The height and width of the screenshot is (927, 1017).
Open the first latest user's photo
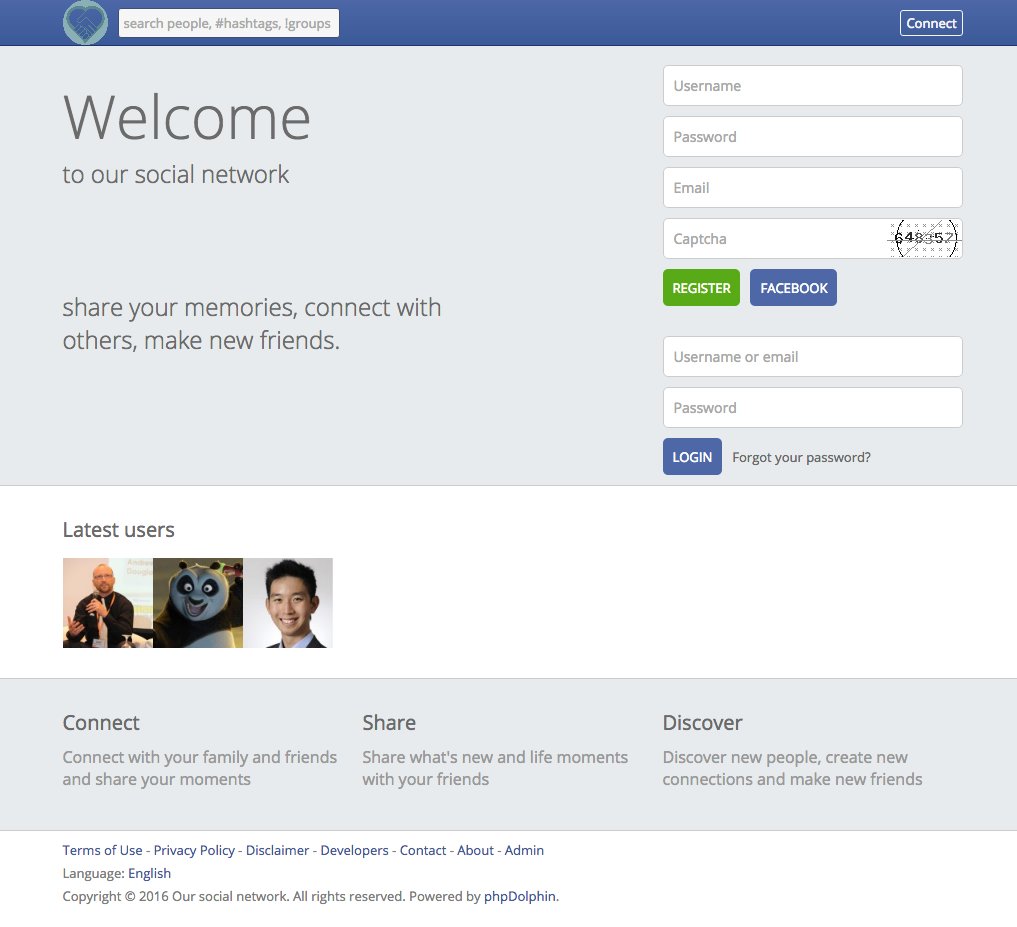[108, 603]
